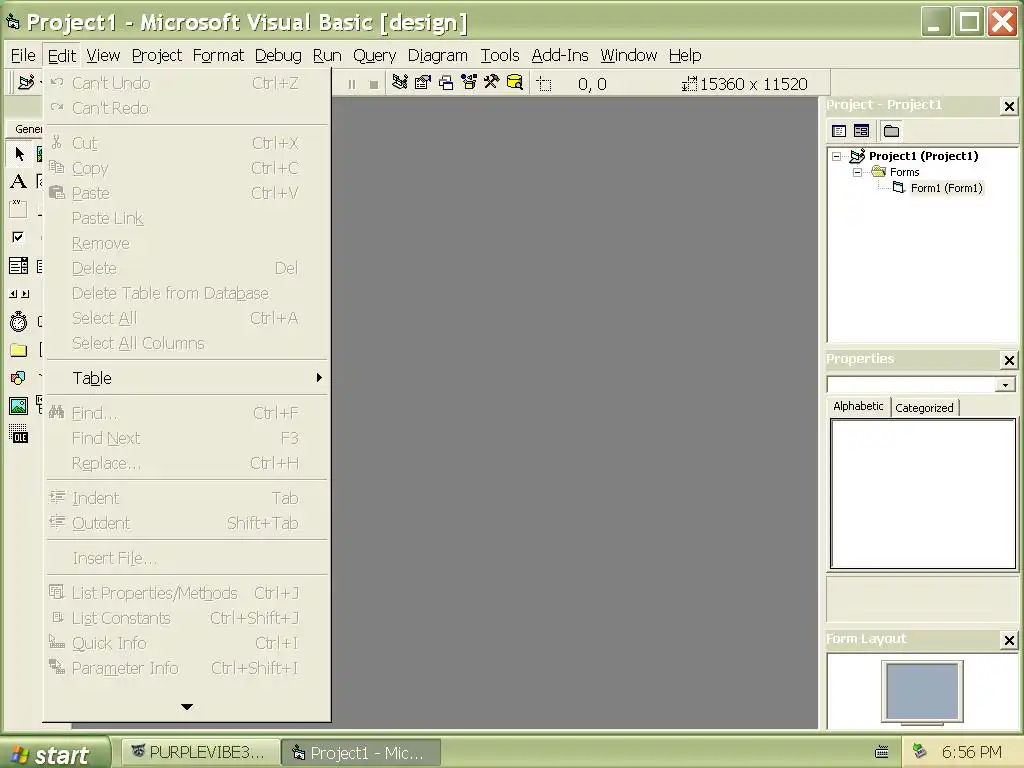Image resolution: width=1024 pixels, height=768 pixels.
Task: Open Project Explorer from the toolbar
Action: [x=400, y=83]
